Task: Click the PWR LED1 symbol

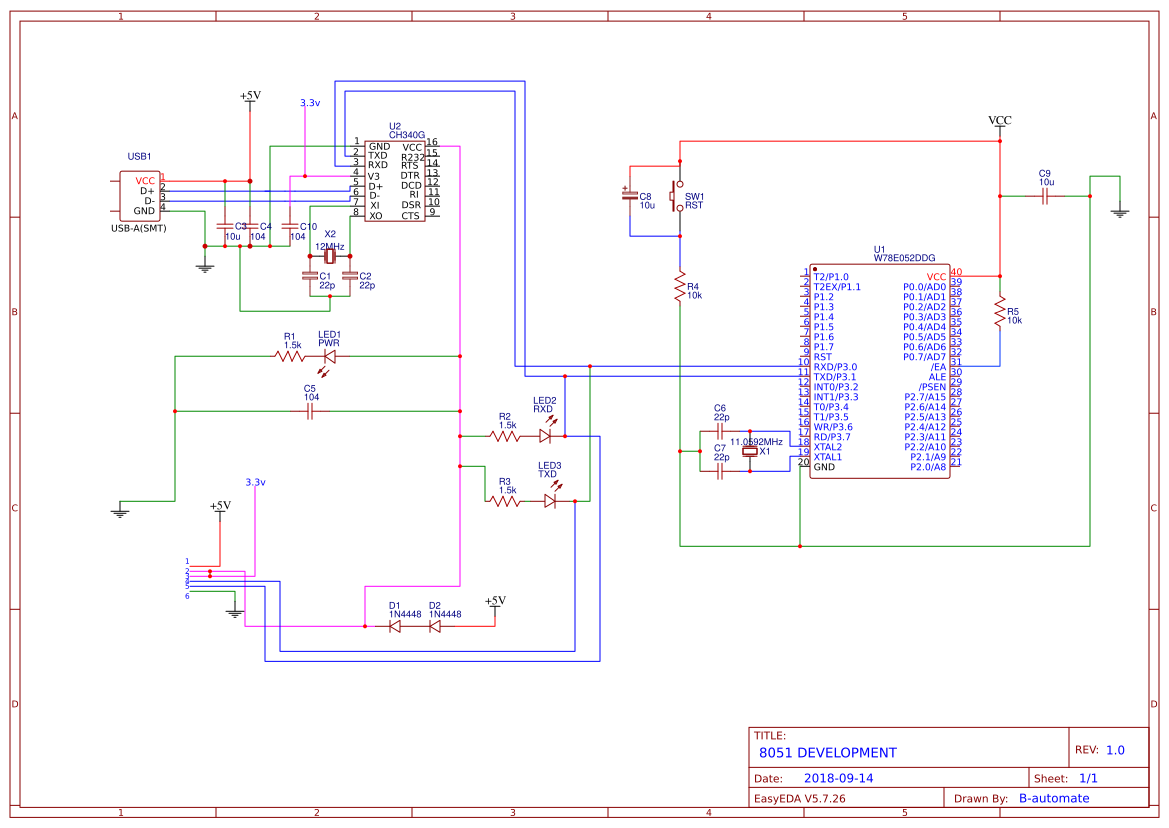Action: point(329,354)
